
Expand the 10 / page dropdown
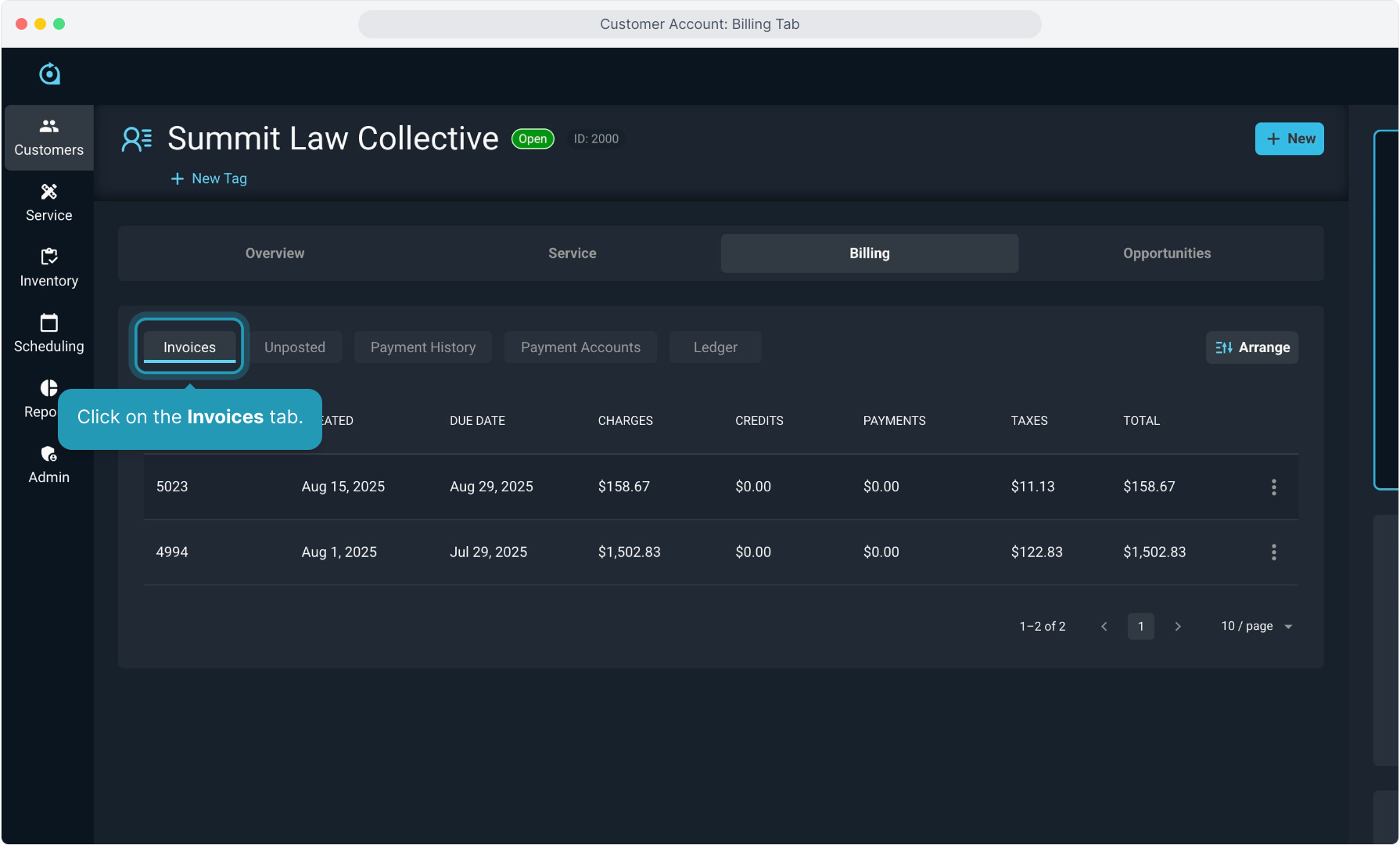tap(1256, 626)
